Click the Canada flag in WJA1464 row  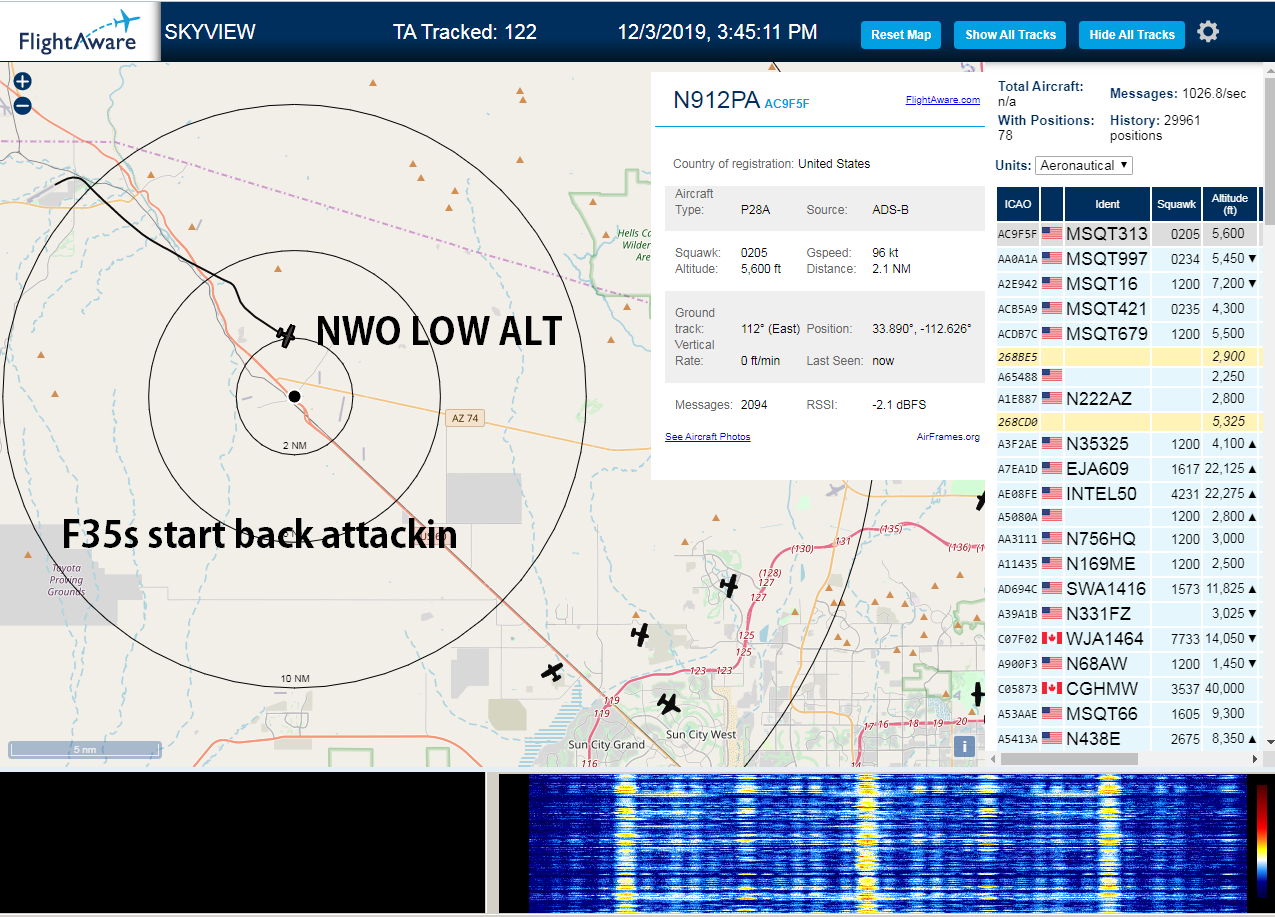click(x=1052, y=638)
